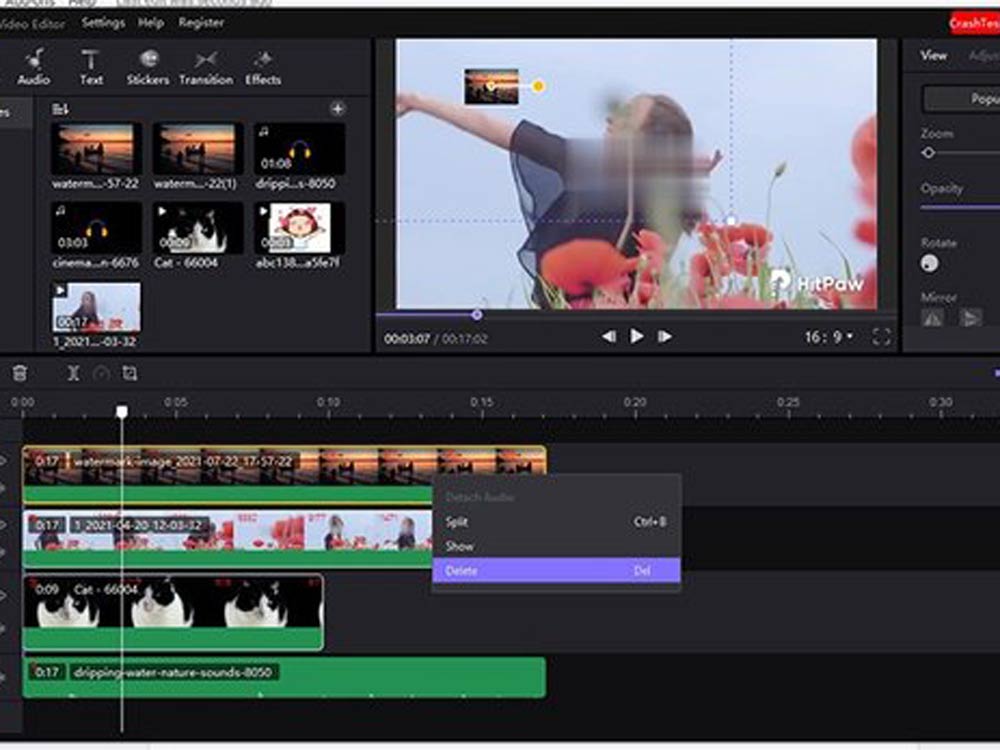Viewport: 1000px width, 750px height.
Task: Click the trash delete icon in timeline toolbar
Action: 20,373
